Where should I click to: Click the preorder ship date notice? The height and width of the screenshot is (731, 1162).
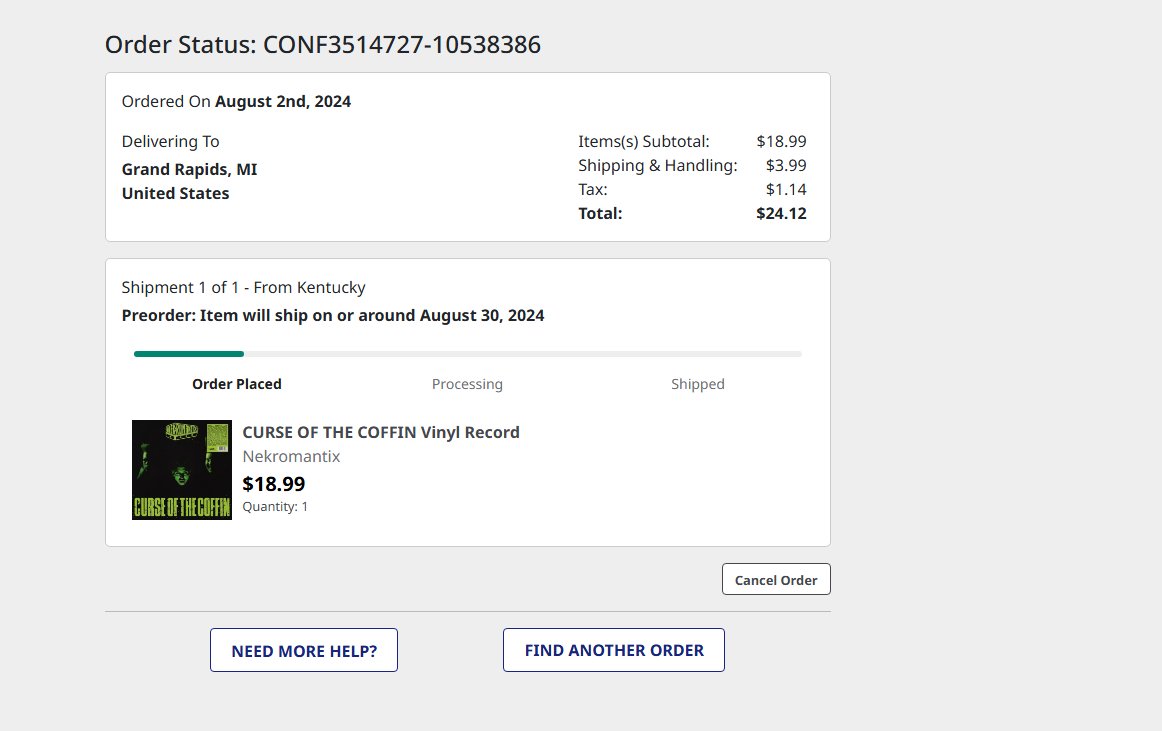click(333, 316)
